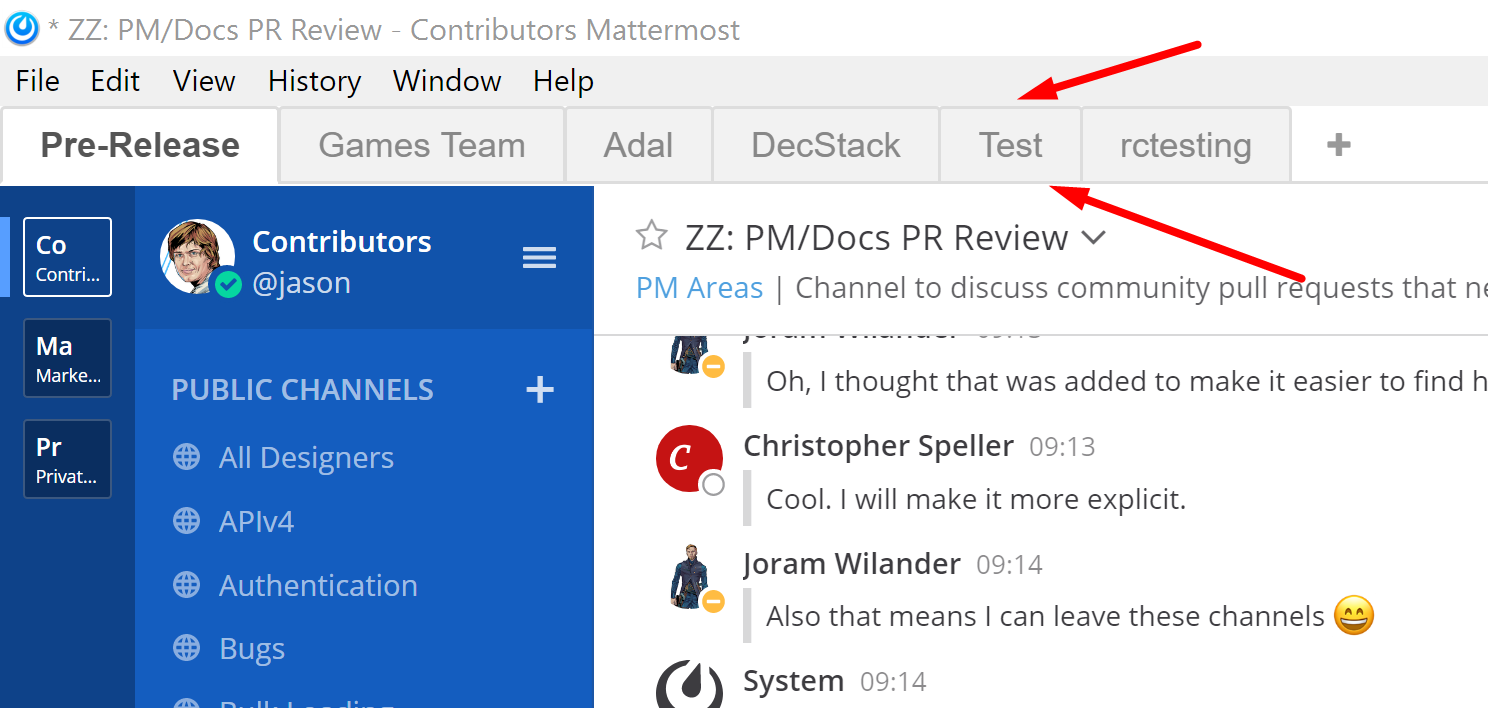Click the grinning emoji in Joram's message
Screen dimensions: 1488x708
[1354, 615]
